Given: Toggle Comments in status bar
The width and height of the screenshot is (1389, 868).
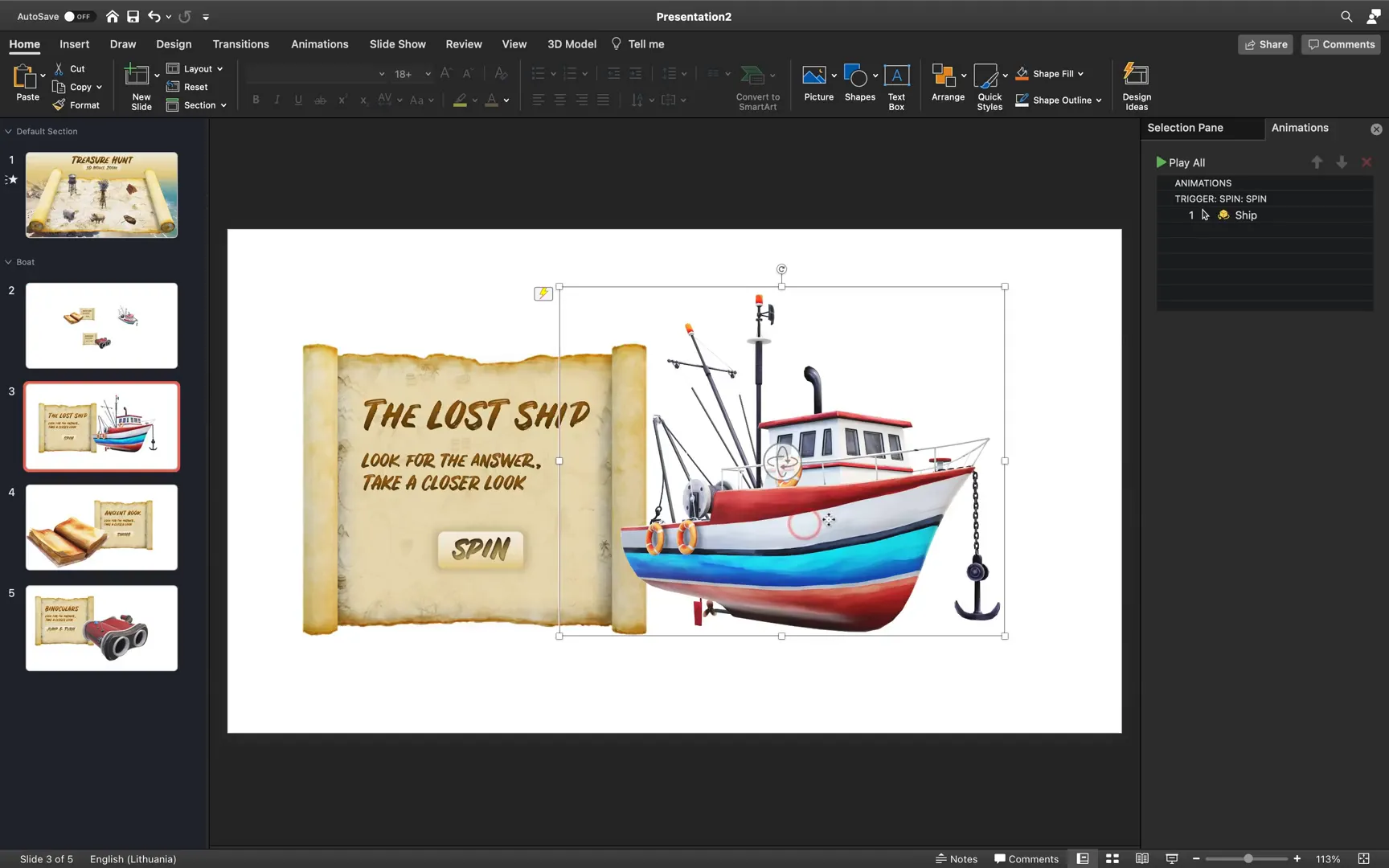Looking at the screenshot, I should (x=1026, y=858).
